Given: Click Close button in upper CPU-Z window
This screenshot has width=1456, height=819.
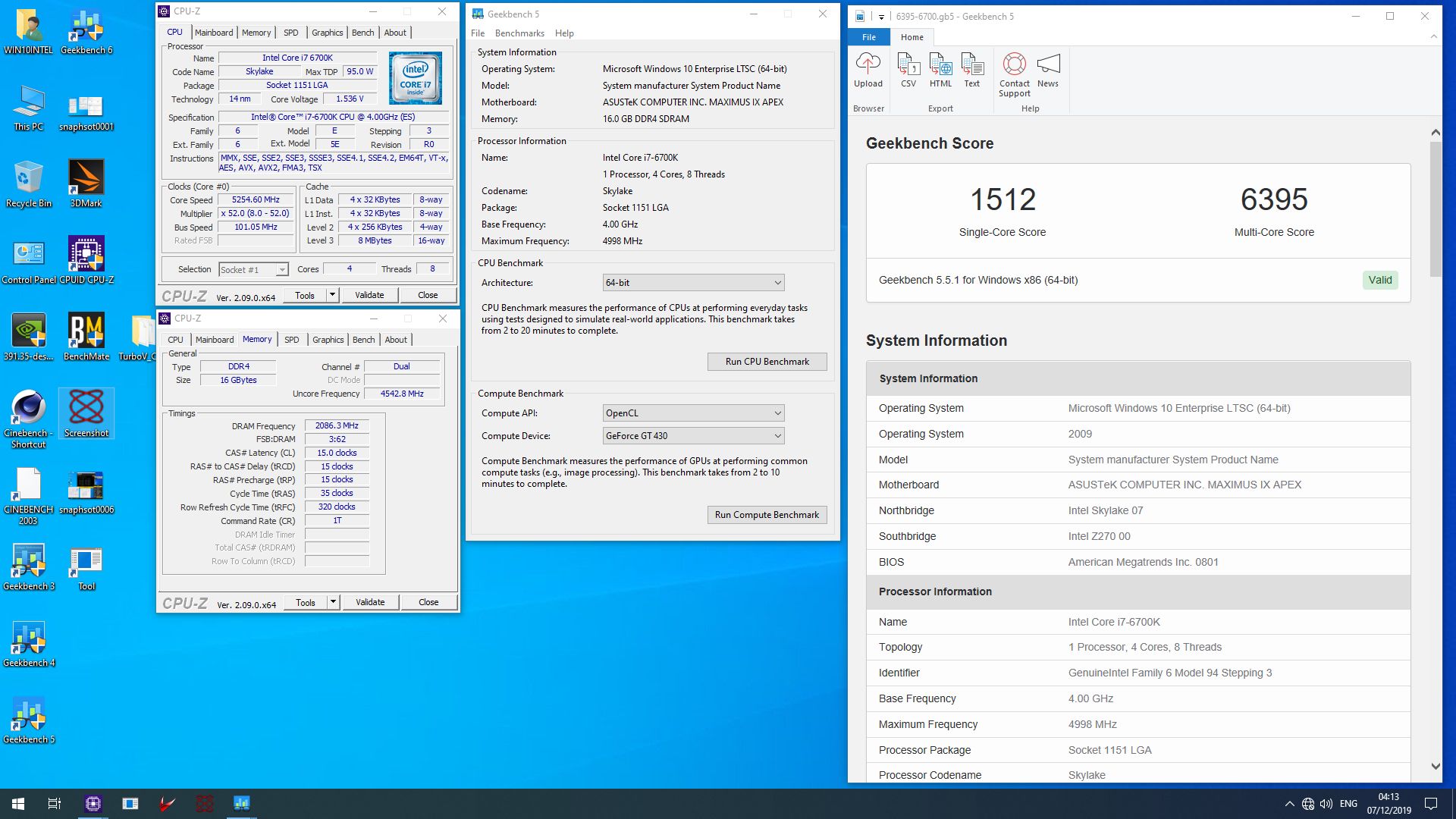Looking at the screenshot, I should (x=428, y=295).
